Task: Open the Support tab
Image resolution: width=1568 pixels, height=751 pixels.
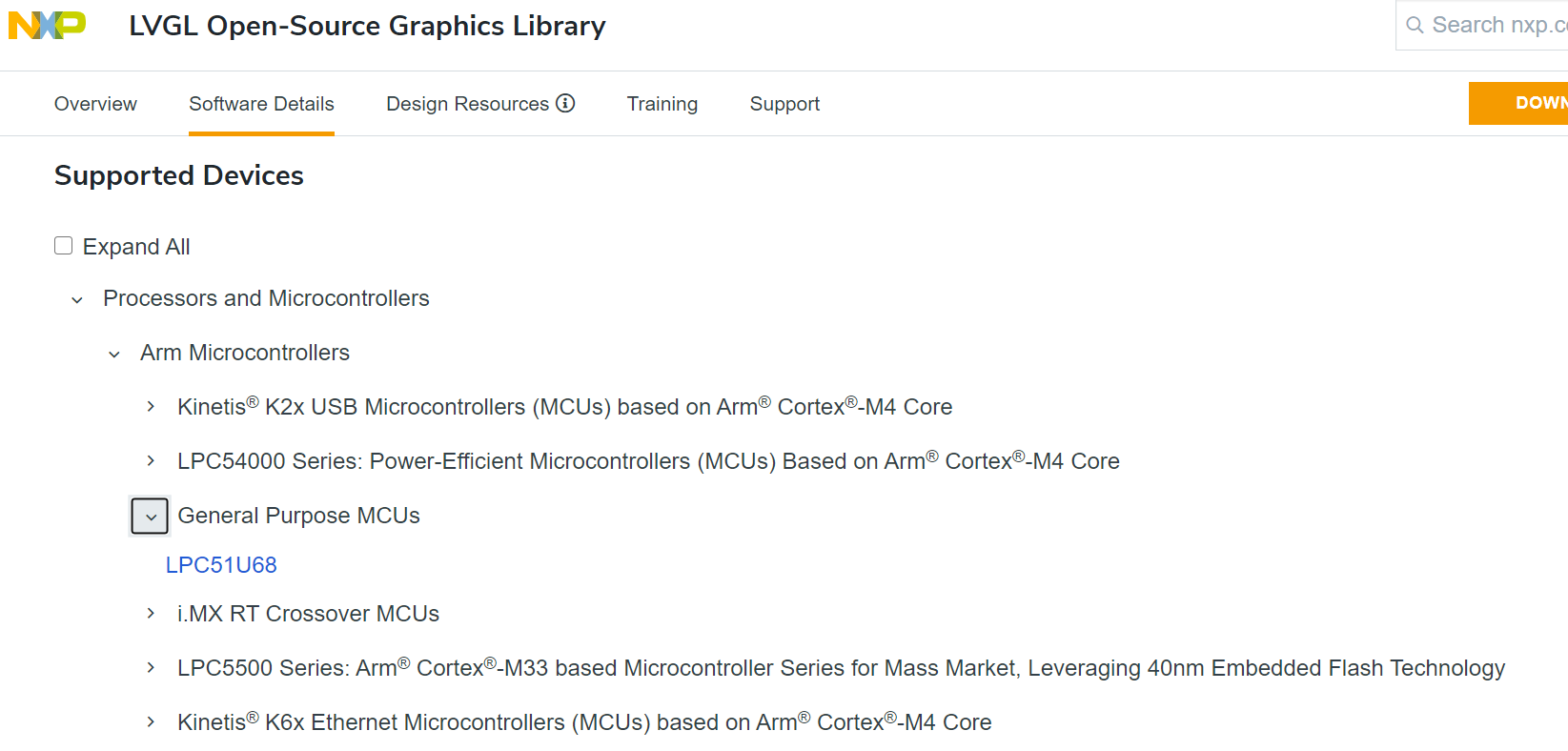Action: point(784,104)
